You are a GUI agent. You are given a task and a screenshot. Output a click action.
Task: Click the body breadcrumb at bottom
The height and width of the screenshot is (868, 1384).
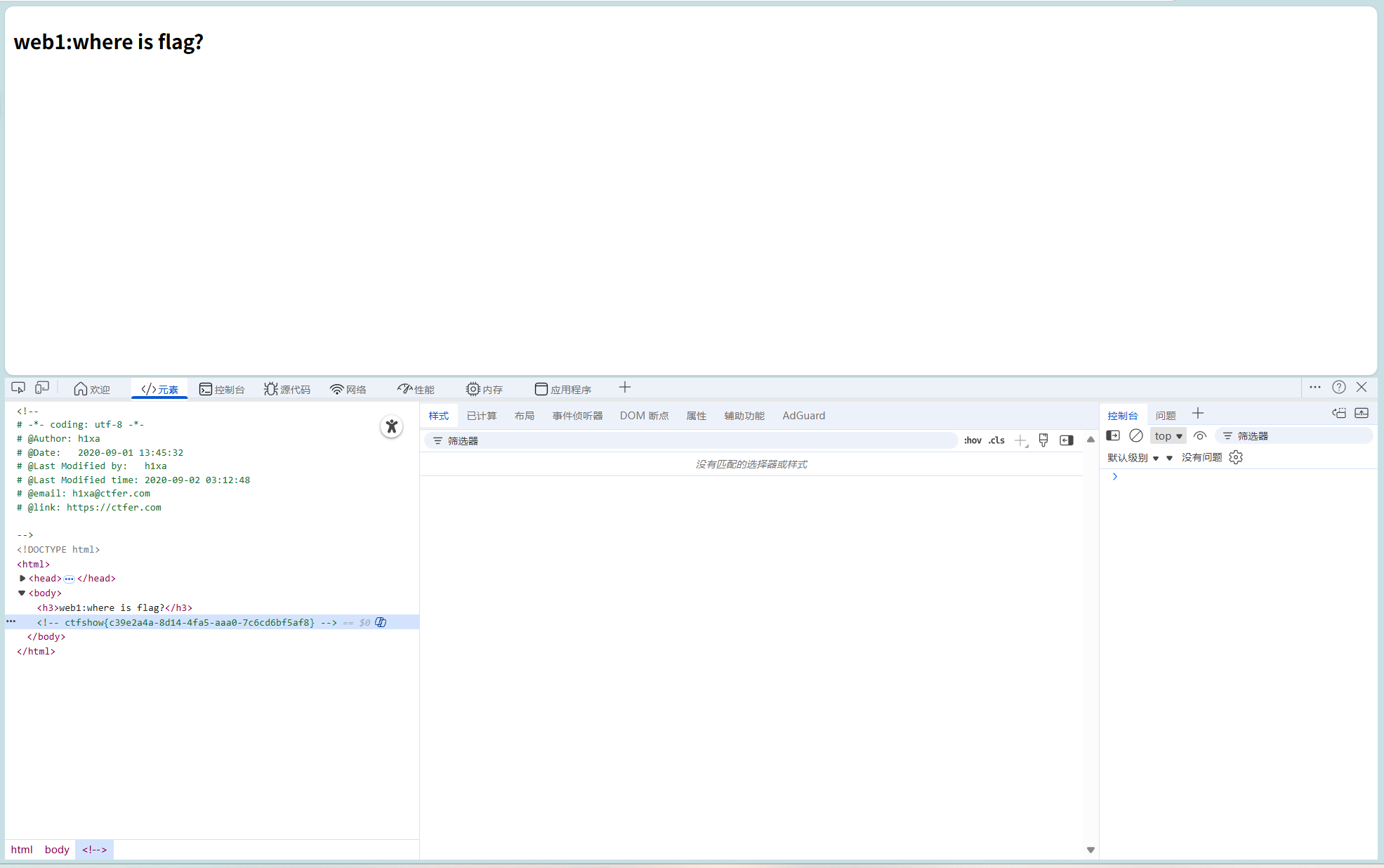[x=57, y=850]
